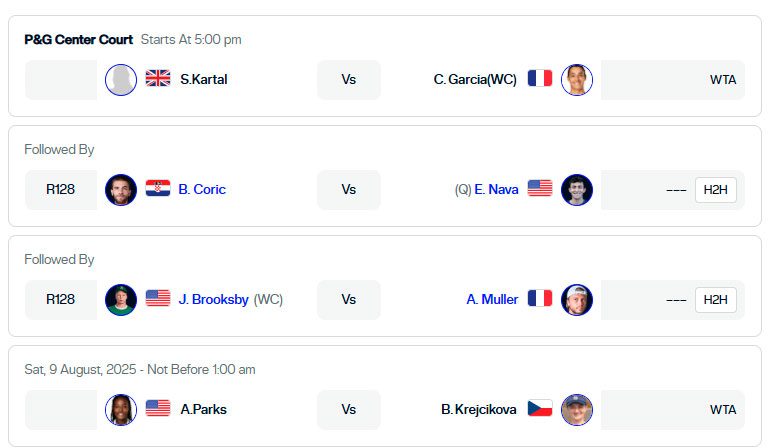Click the Czech flag beside B.Krejcikova

click(540, 408)
